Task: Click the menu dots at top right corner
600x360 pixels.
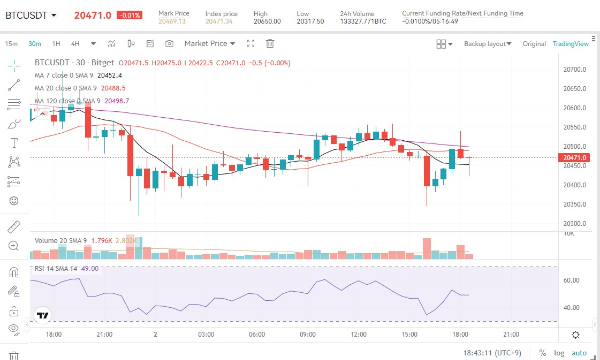Action: pos(593,39)
